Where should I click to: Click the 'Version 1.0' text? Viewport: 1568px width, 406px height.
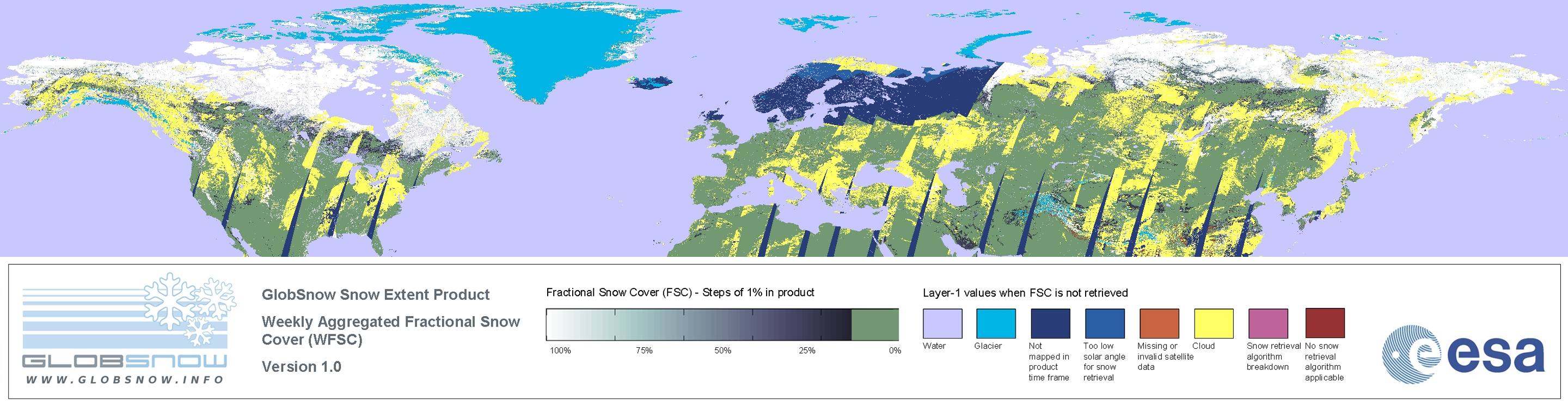click(x=301, y=366)
